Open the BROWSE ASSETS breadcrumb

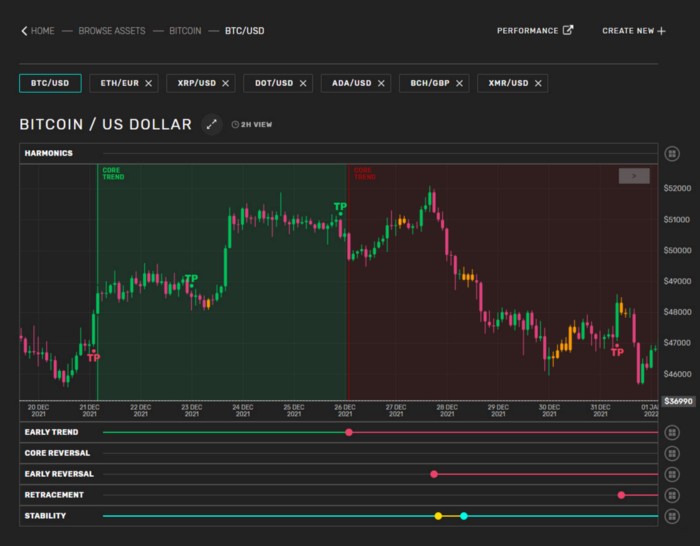112,31
